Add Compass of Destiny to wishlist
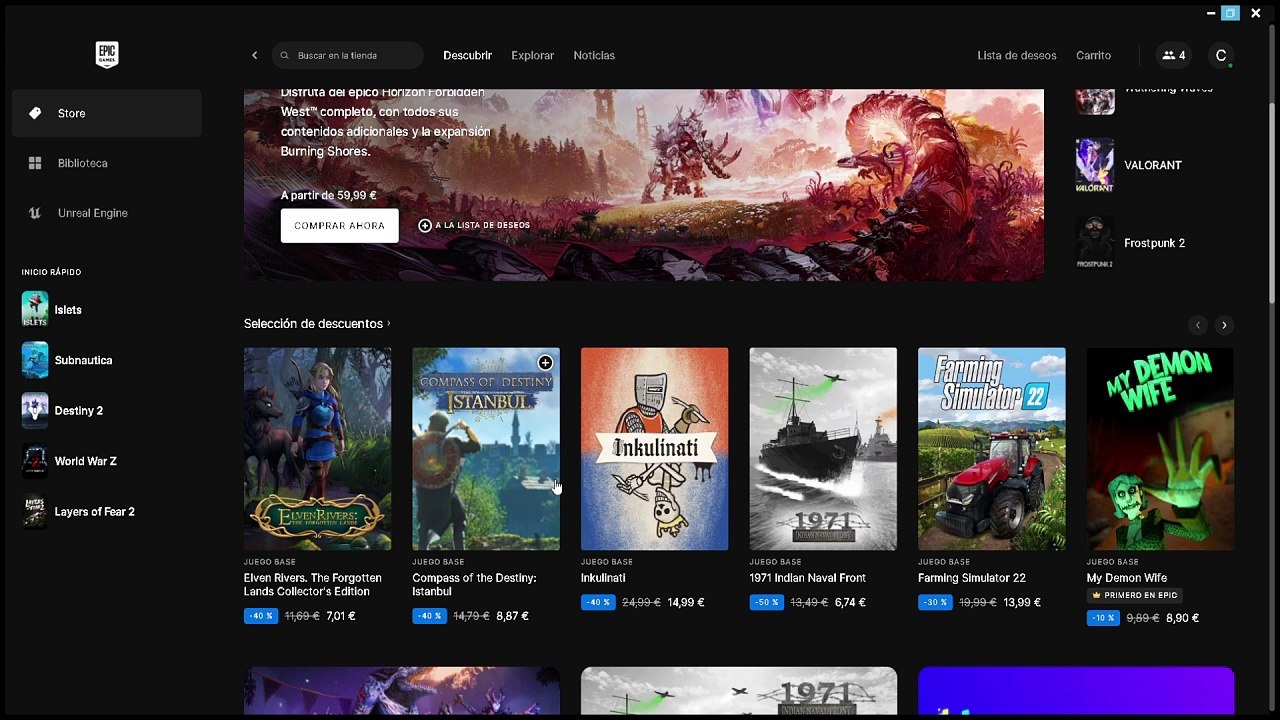The image size is (1280, 720). [545, 362]
